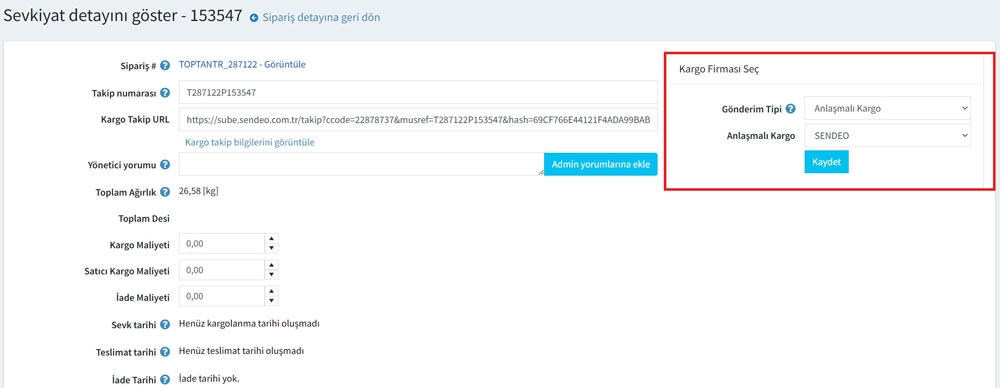Click Admin yorumlarına ekle button
The image size is (1000, 388).
[601, 165]
